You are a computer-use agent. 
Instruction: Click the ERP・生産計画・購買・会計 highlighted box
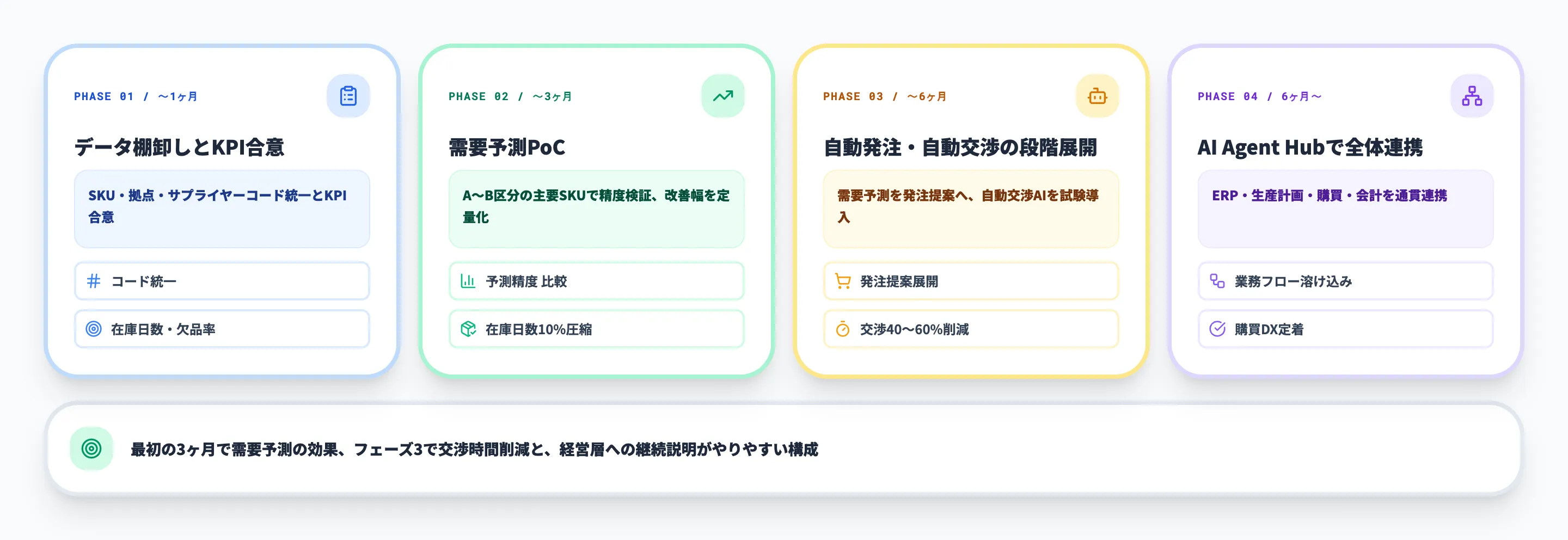[x=1344, y=210]
